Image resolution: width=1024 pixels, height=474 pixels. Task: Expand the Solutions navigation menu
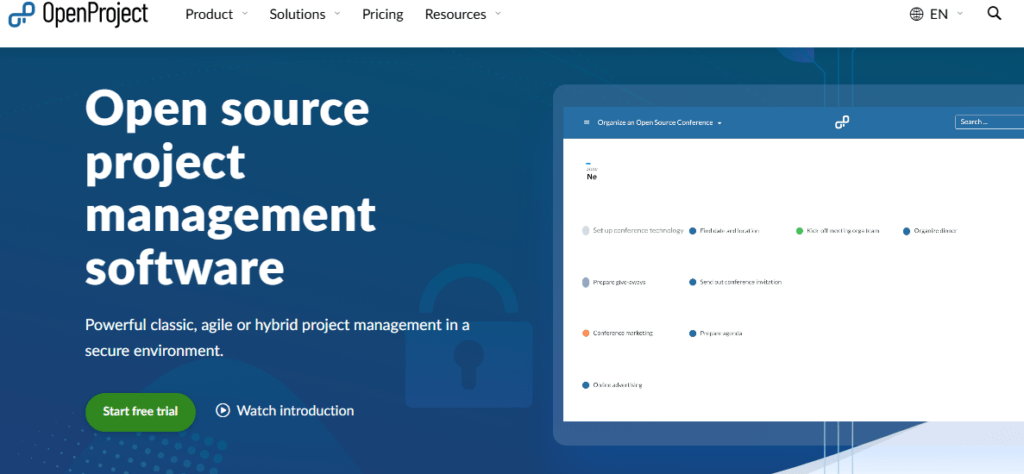(305, 14)
